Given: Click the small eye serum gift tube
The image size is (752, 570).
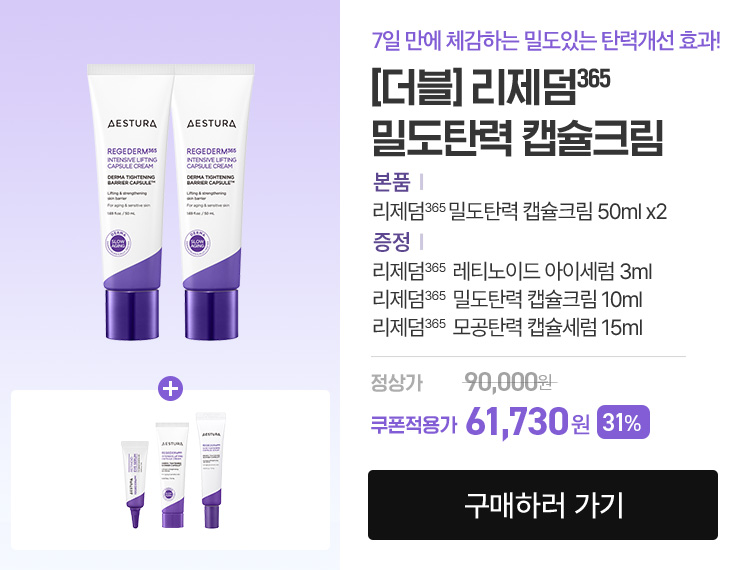Looking at the screenshot, I should (134, 484).
